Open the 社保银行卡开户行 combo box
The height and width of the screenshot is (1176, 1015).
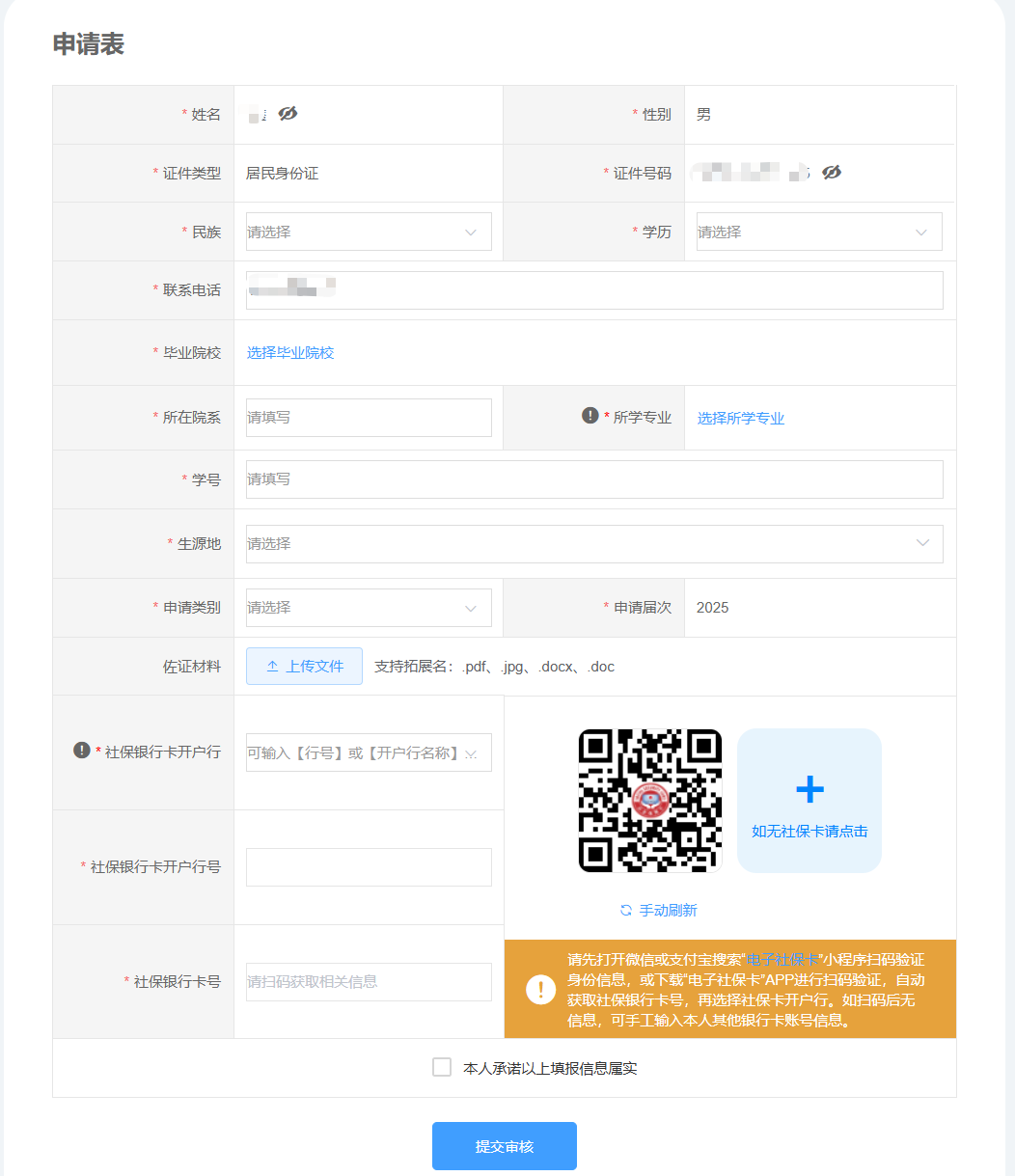tap(369, 752)
